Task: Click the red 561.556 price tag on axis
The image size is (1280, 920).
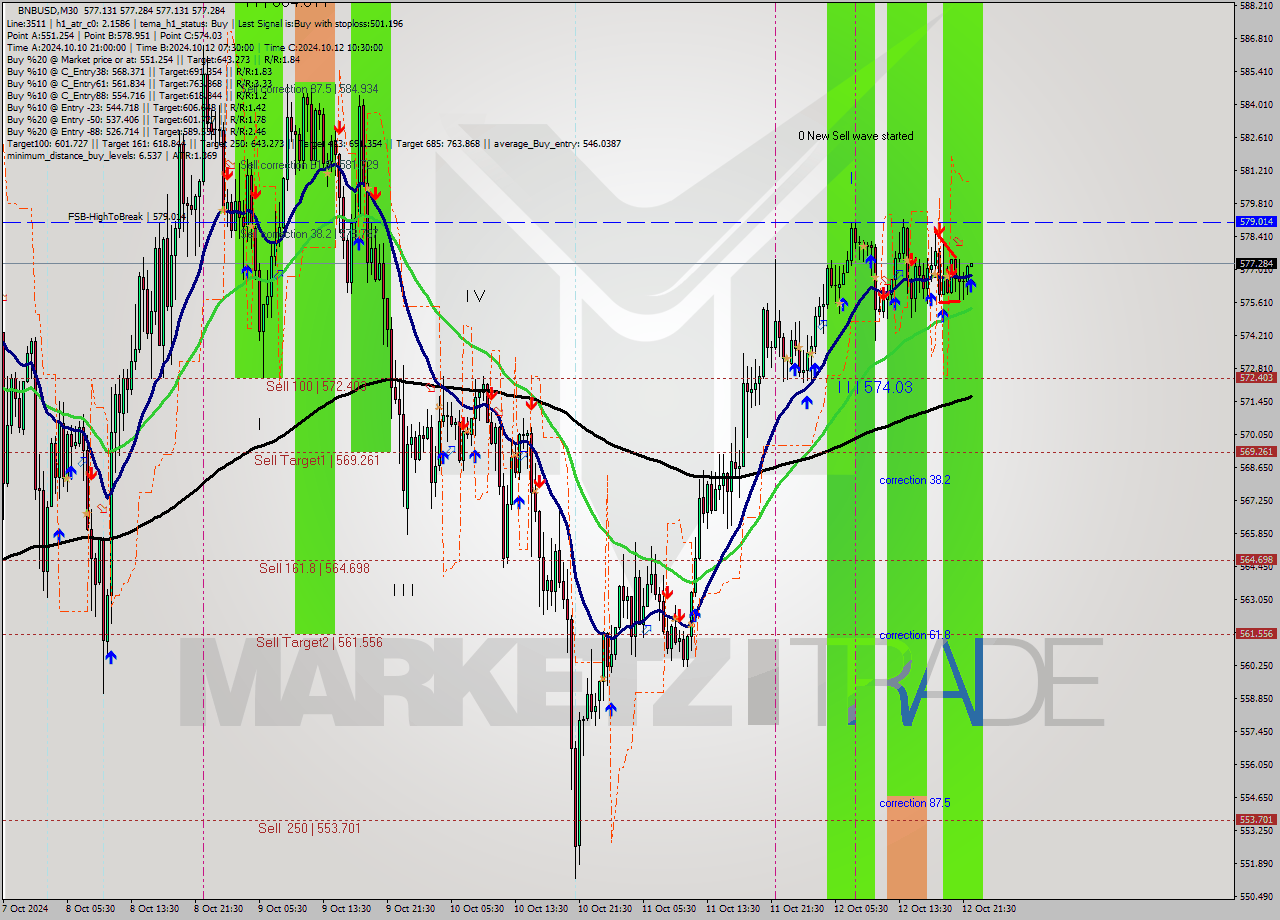Action: tap(1256, 634)
